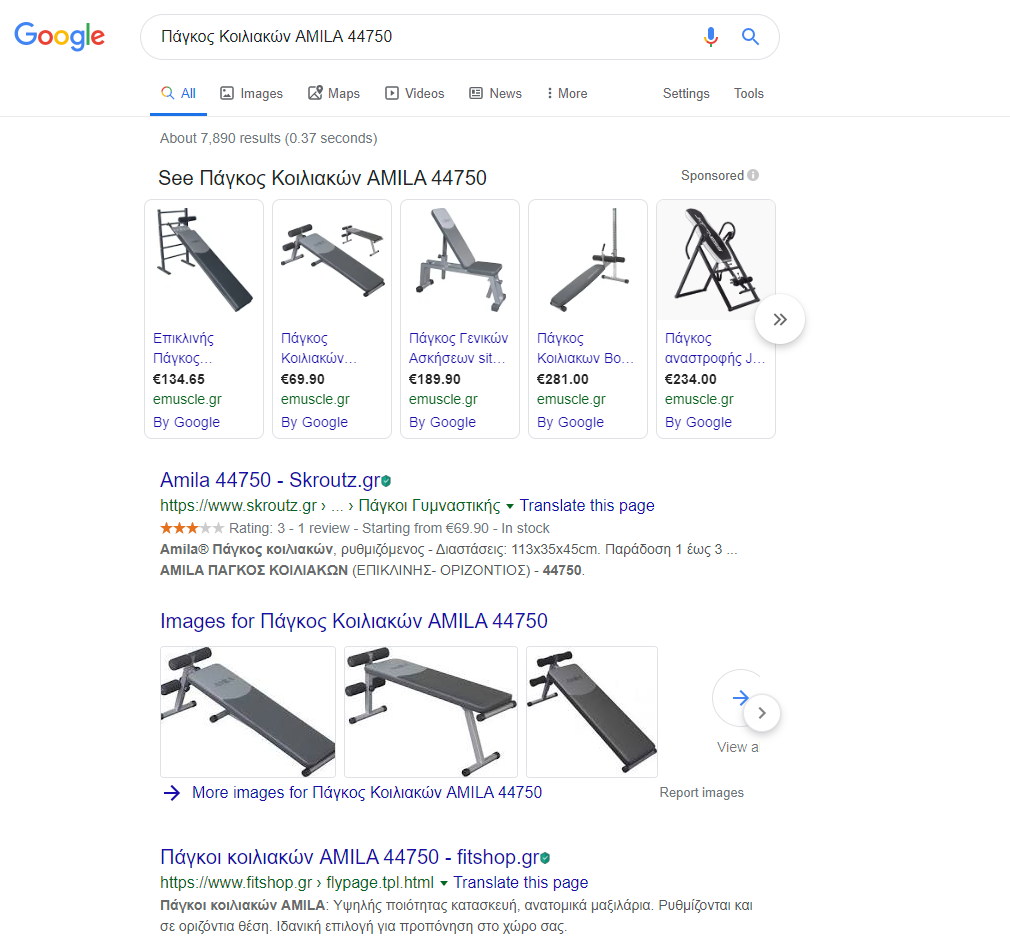Click the Google logo
Image resolution: width=1010 pixels, height=946 pixels.
coord(59,36)
